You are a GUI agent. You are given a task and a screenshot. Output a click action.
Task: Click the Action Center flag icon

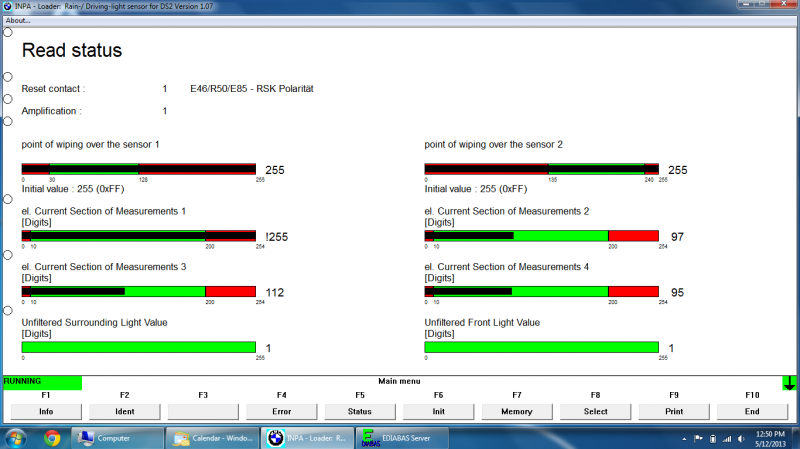tap(698, 439)
